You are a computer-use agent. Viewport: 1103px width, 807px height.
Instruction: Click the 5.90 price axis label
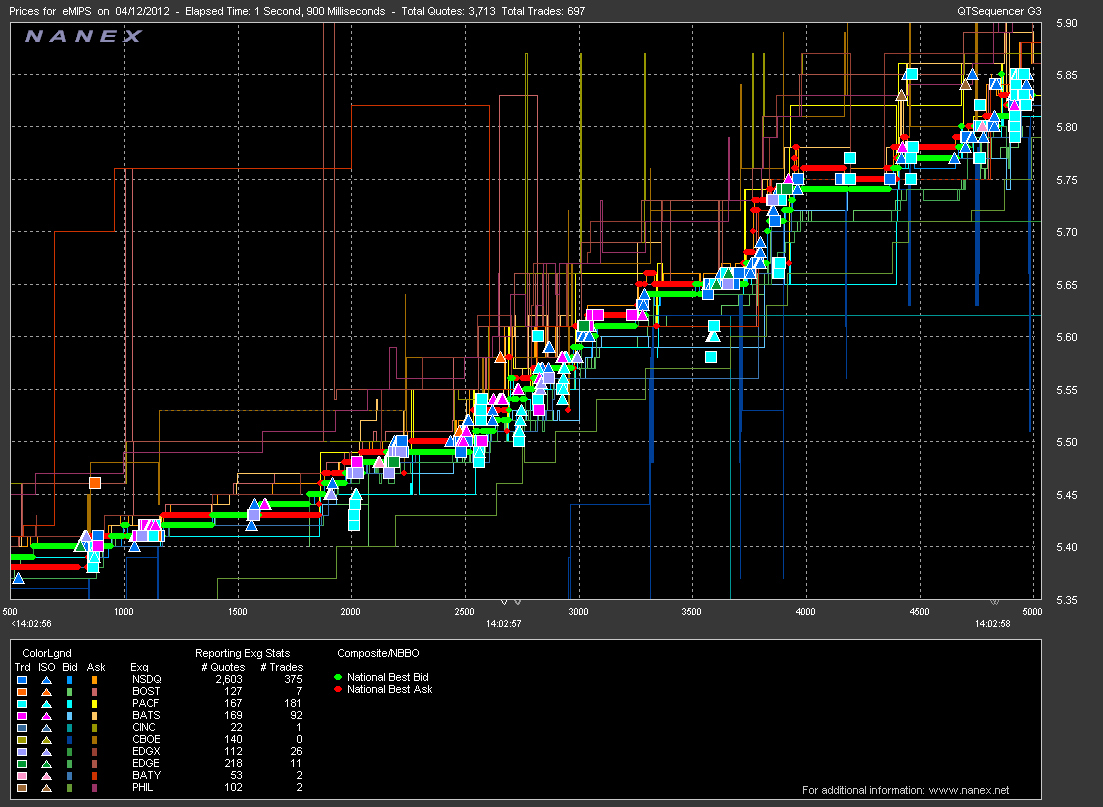click(x=1067, y=23)
